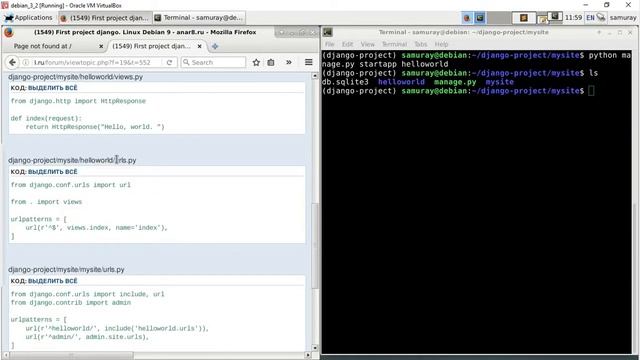Open the bookmarks clipboard icon in the toolbar
The width and height of the screenshot is (640, 360).
pyautogui.click(x=271, y=62)
